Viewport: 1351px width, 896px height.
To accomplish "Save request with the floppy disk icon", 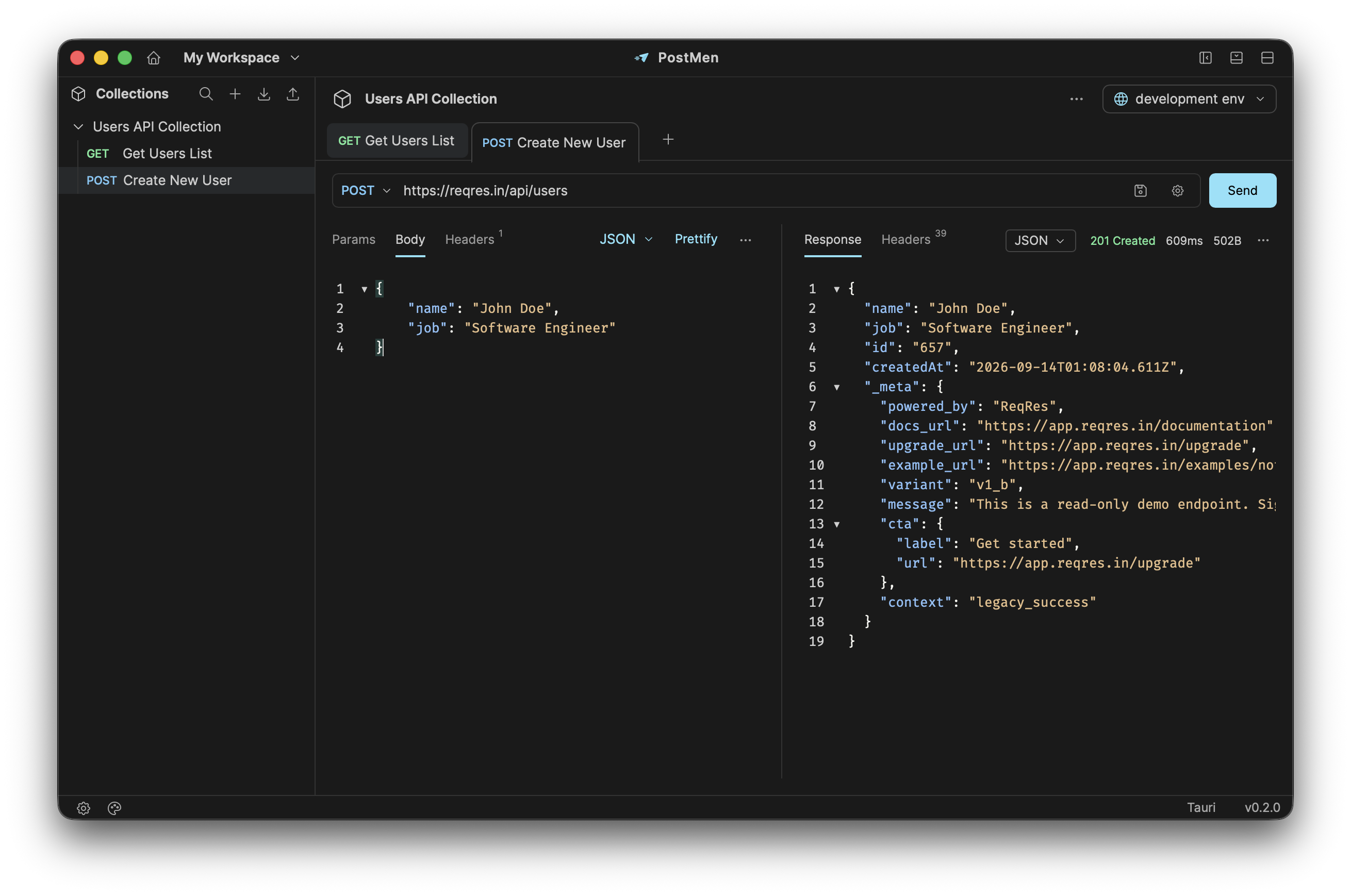I will click(1140, 190).
